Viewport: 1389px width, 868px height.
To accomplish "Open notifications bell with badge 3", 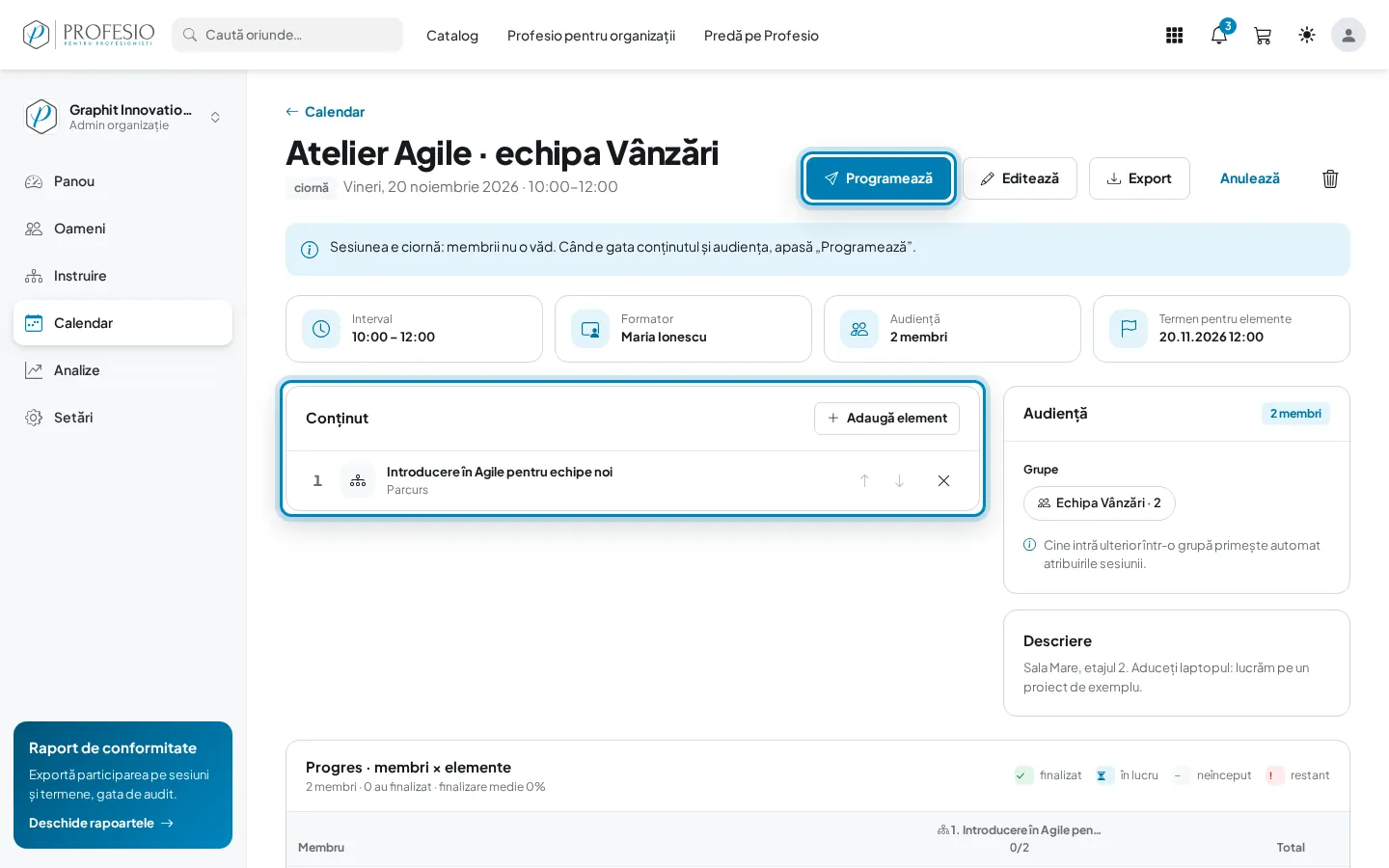I will click(x=1219, y=36).
